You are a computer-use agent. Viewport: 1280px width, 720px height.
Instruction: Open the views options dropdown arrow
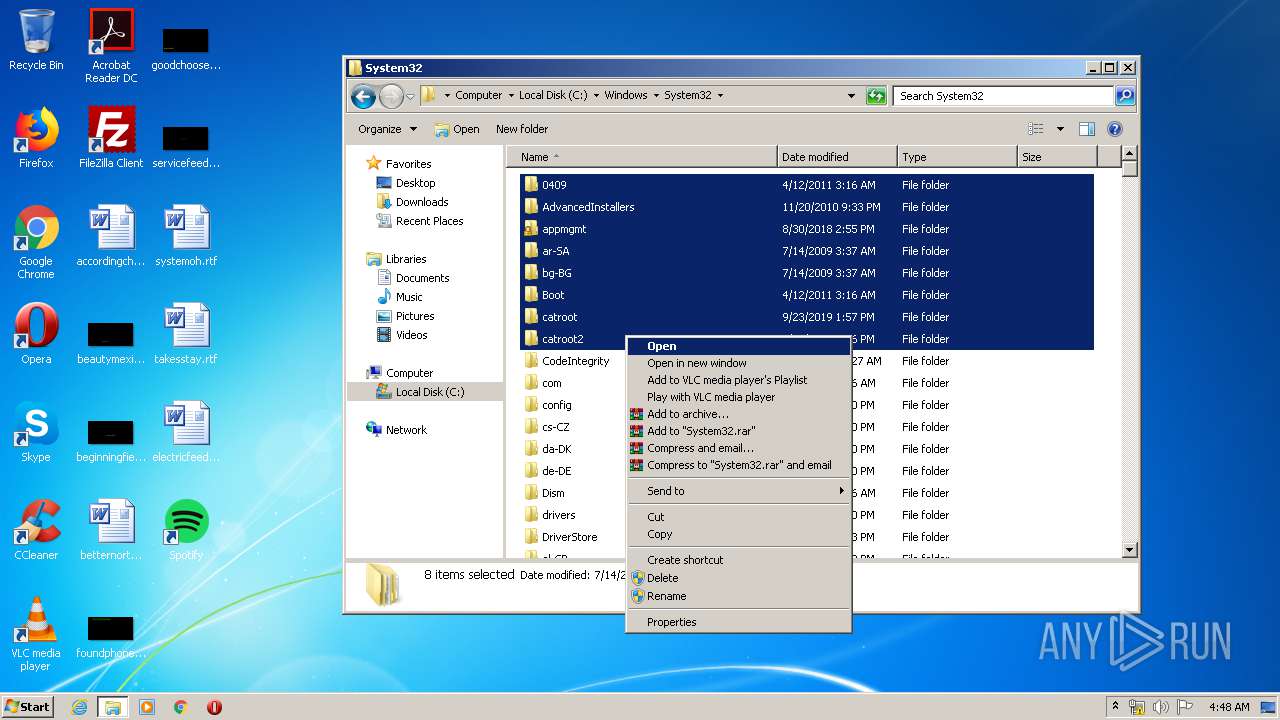click(x=1060, y=129)
